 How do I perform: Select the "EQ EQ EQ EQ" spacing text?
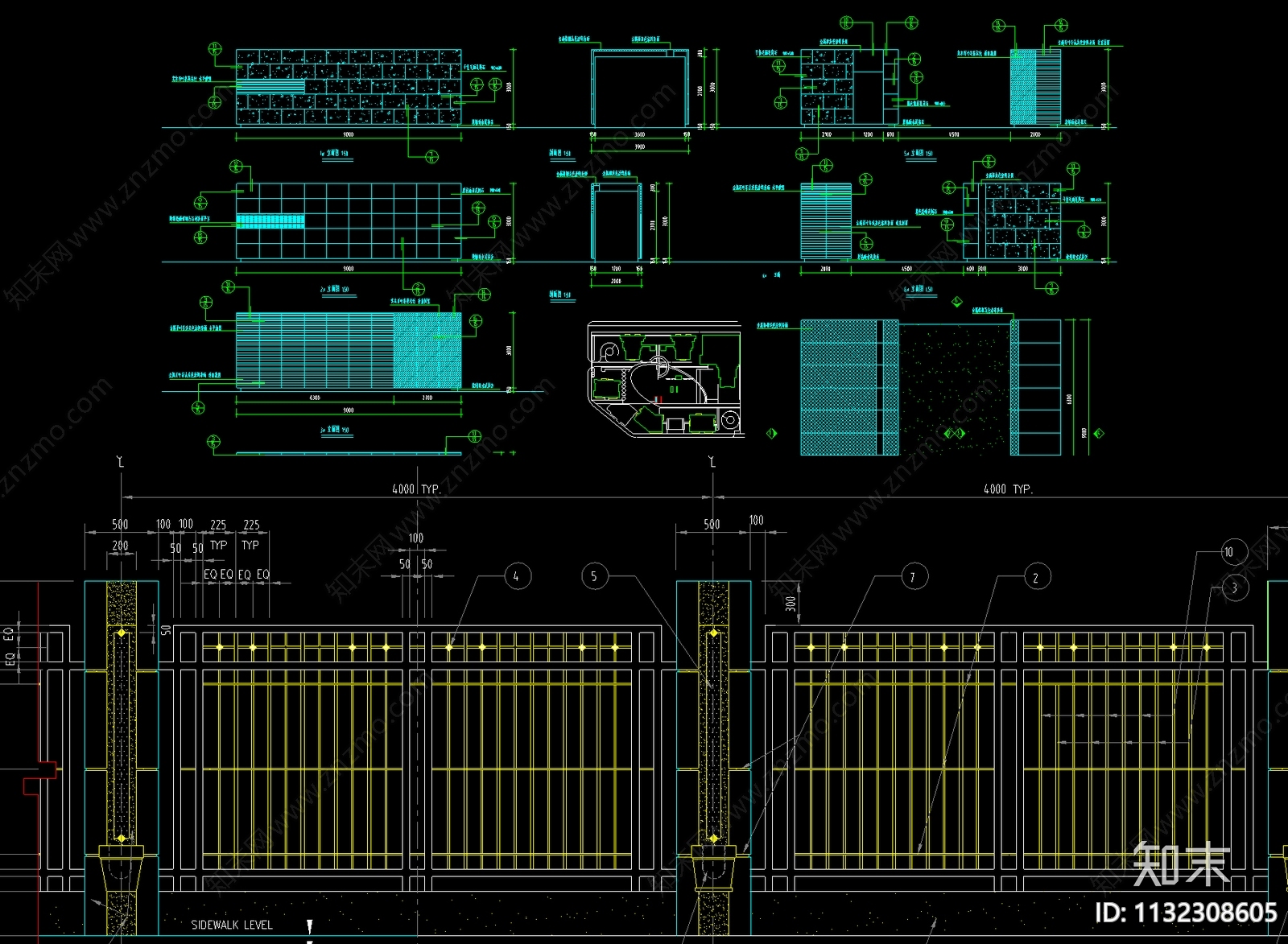click(237, 574)
